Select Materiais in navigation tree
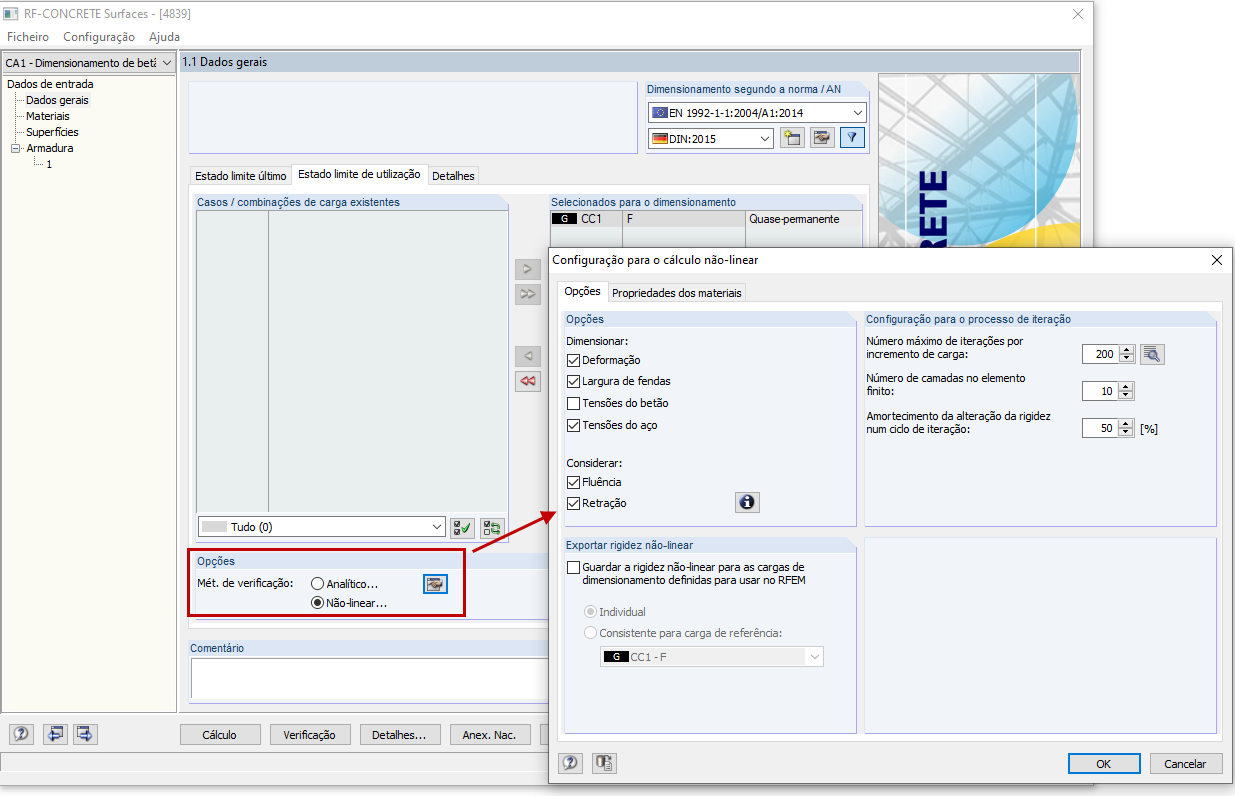The width and height of the screenshot is (1235, 796). click(48, 116)
